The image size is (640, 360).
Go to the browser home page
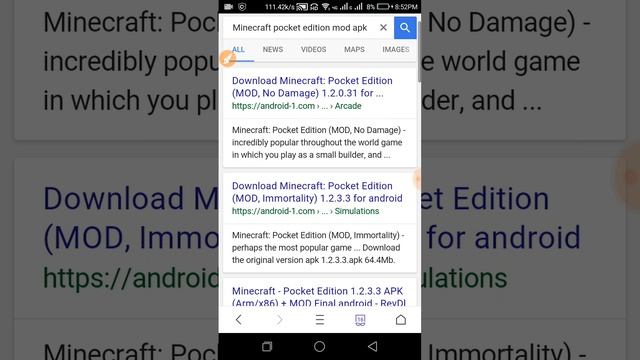tap(401, 320)
